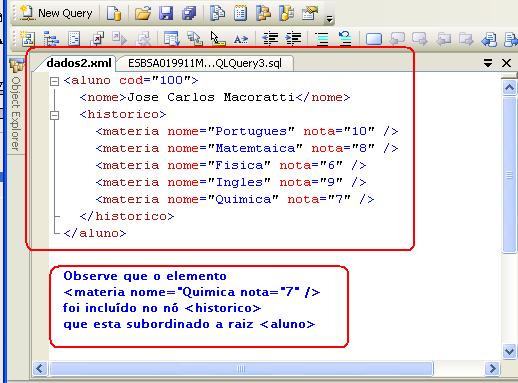Click the opening <historico> tag
Screen dimensions: 518x383
click(123, 114)
